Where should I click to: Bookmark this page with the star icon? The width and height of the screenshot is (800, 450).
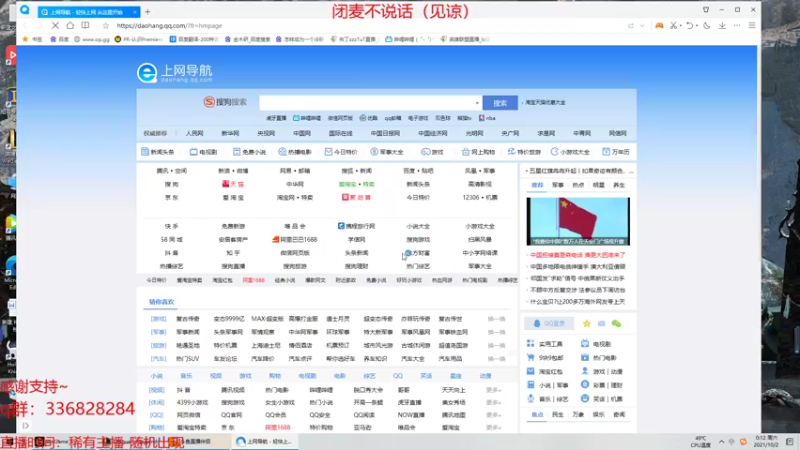(x=106, y=26)
